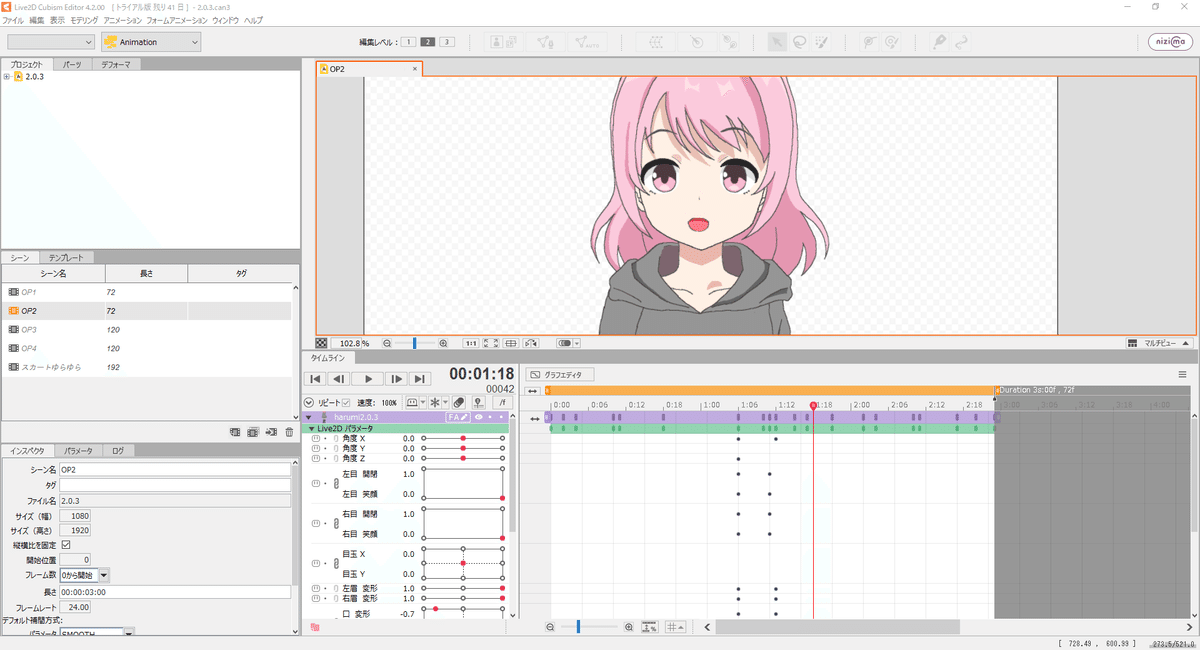Viewport: 1200px width, 650px height.
Task: Adjust the canvas zoom slider handle
Action: [414, 343]
